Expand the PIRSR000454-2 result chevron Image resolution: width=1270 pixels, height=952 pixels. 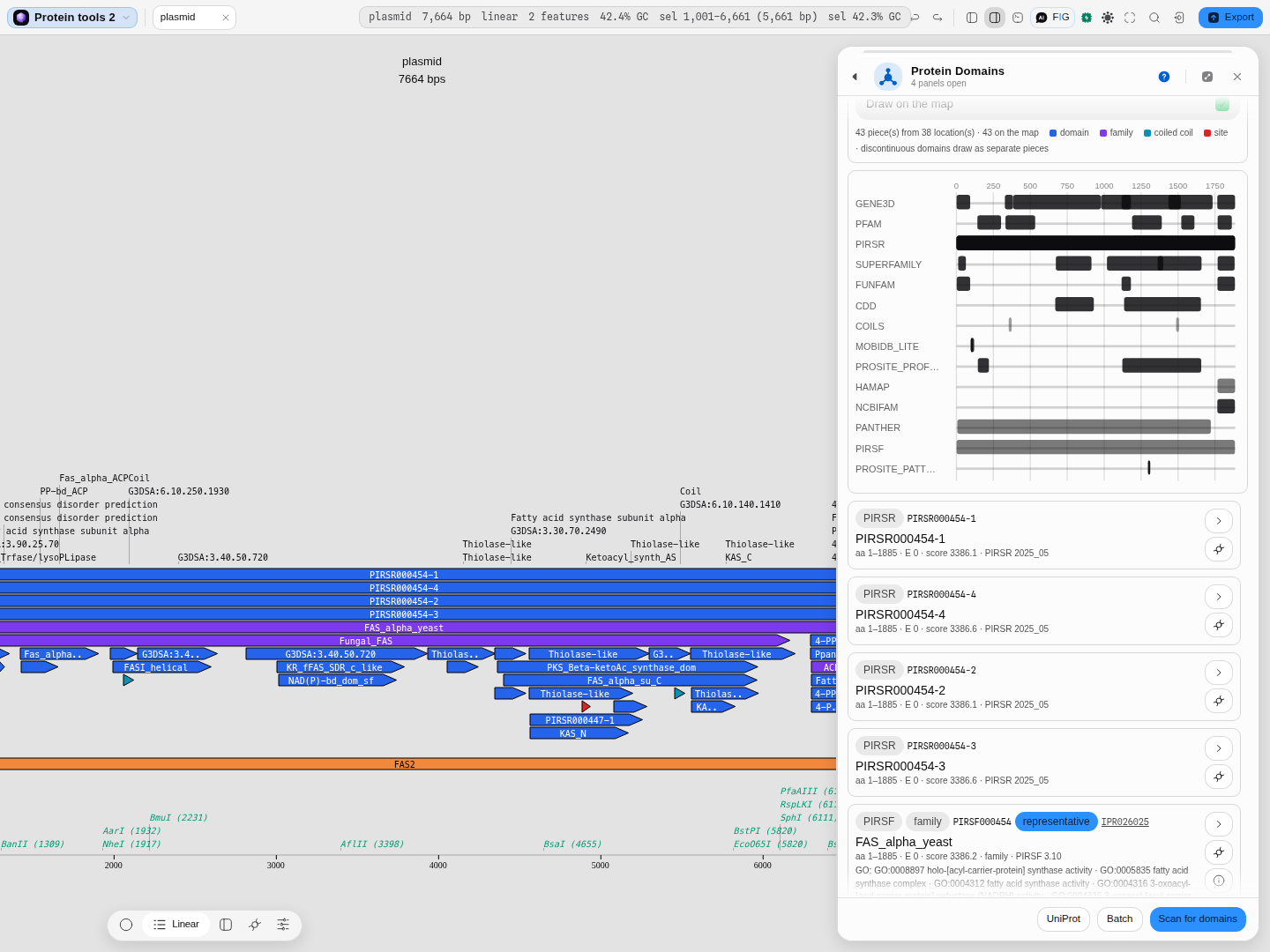(1219, 673)
